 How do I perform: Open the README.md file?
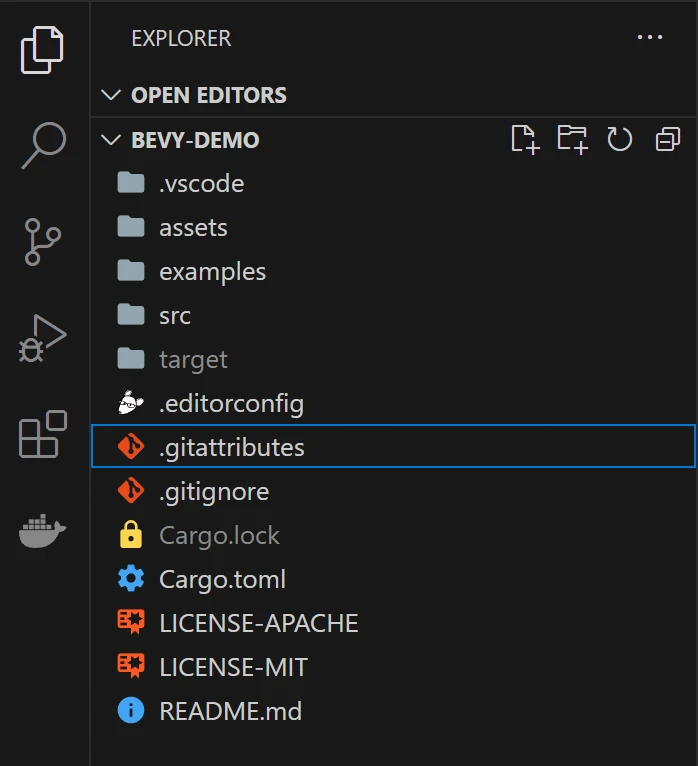coord(230,712)
